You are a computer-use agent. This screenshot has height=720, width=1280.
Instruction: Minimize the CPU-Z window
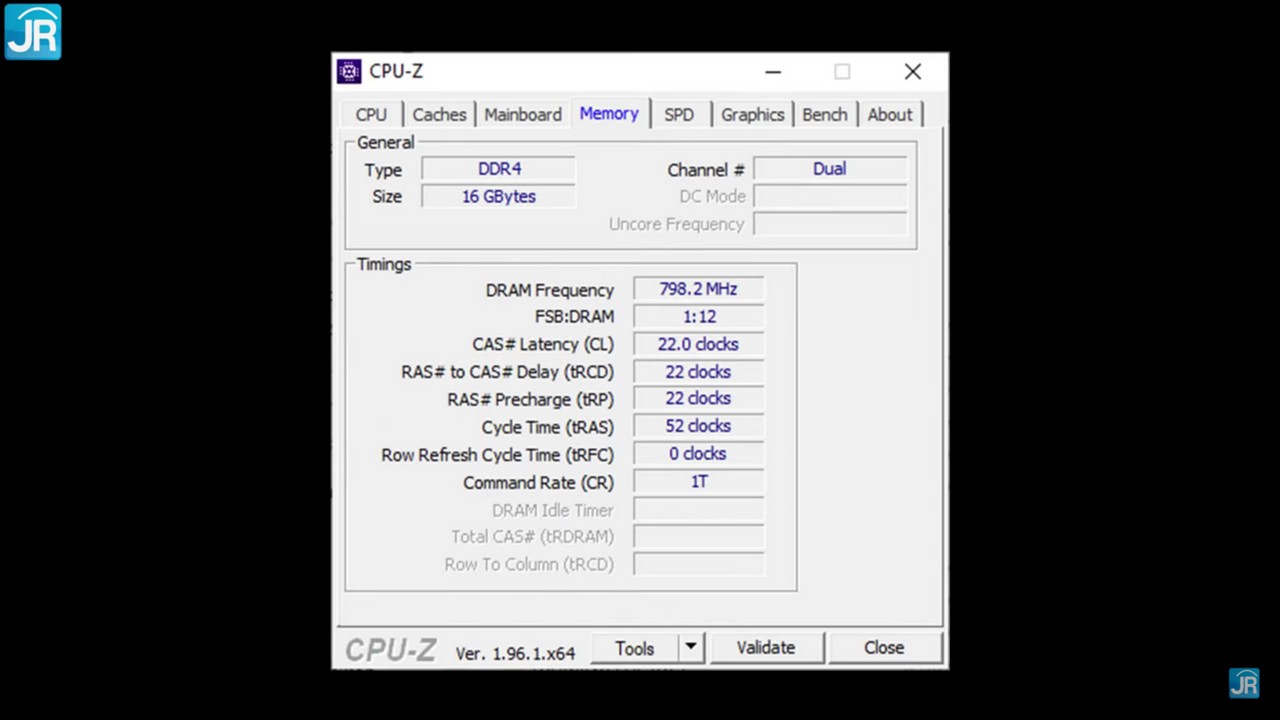pyautogui.click(x=773, y=72)
